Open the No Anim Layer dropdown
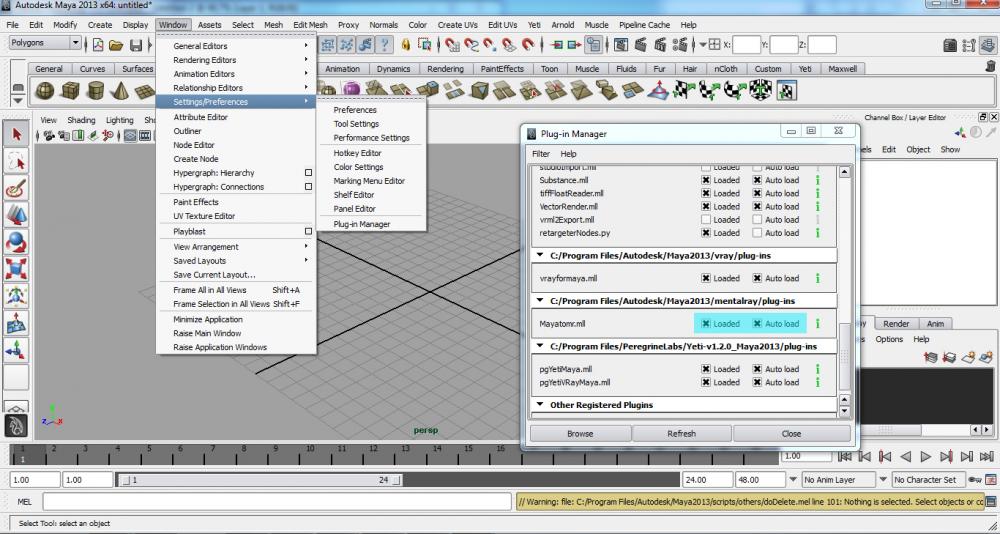Image resolution: width=1000 pixels, height=534 pixels. pos(839,479)
